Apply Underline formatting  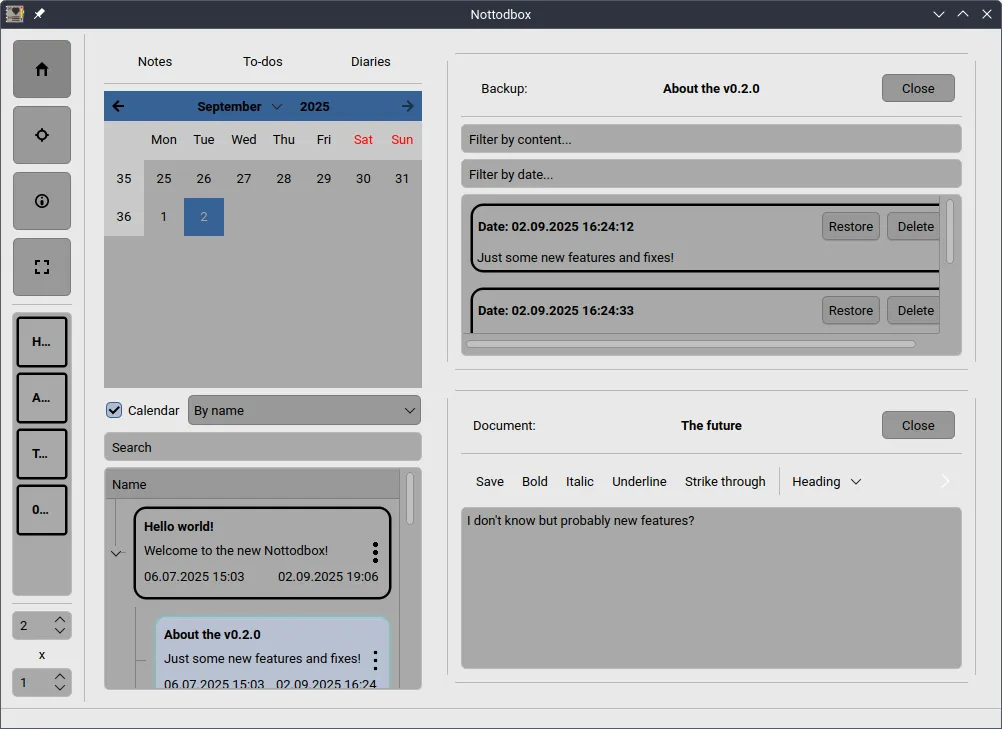coord(639,482)
